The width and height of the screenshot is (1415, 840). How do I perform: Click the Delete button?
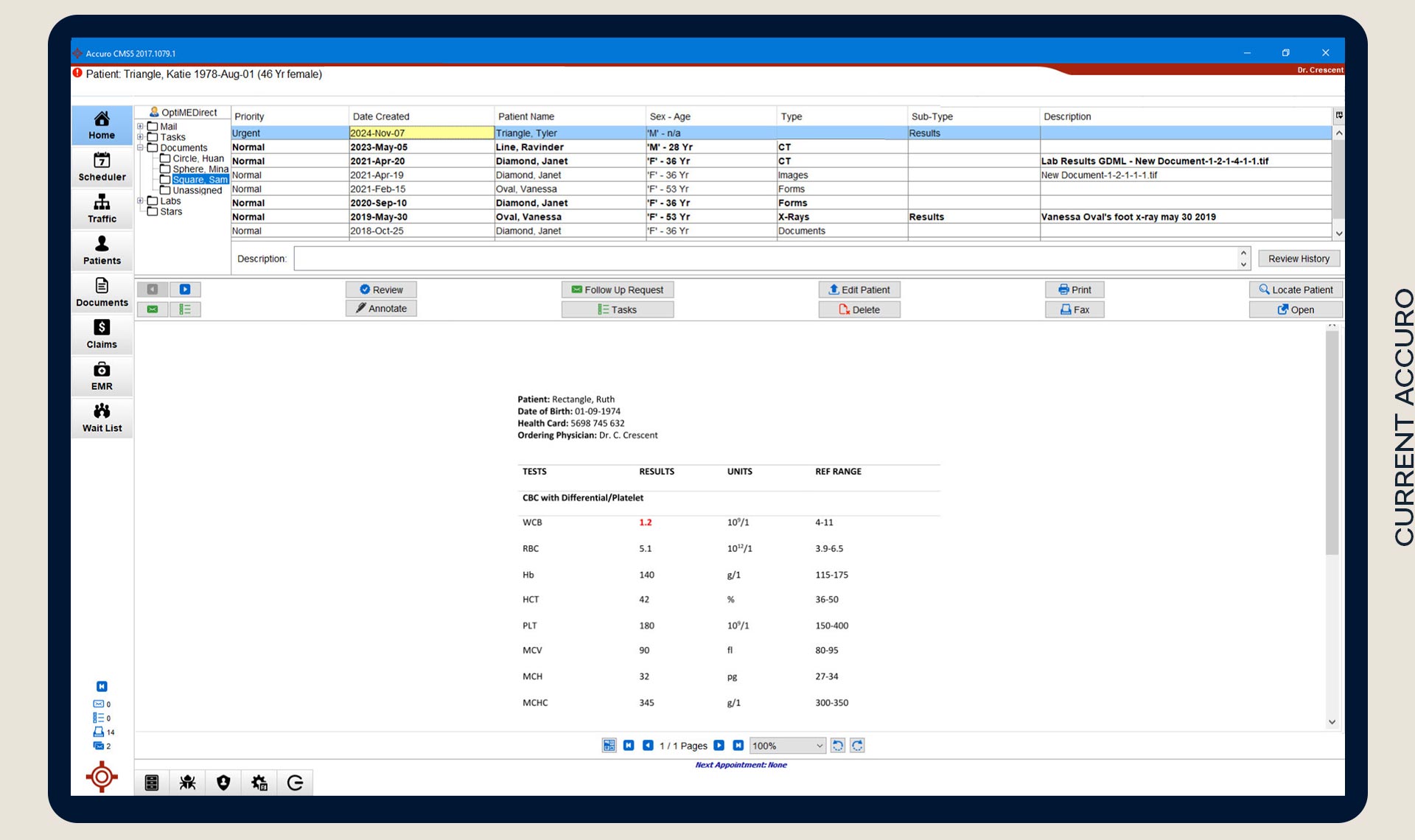pos(859,309)
